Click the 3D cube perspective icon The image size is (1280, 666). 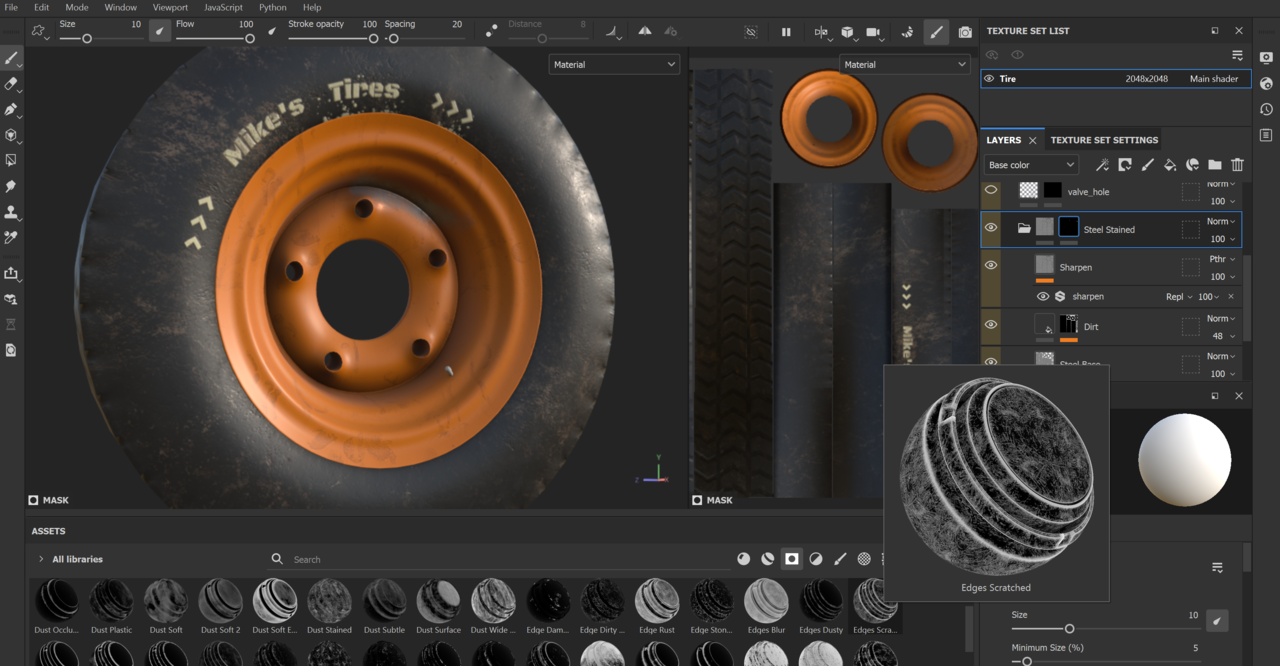848,32
